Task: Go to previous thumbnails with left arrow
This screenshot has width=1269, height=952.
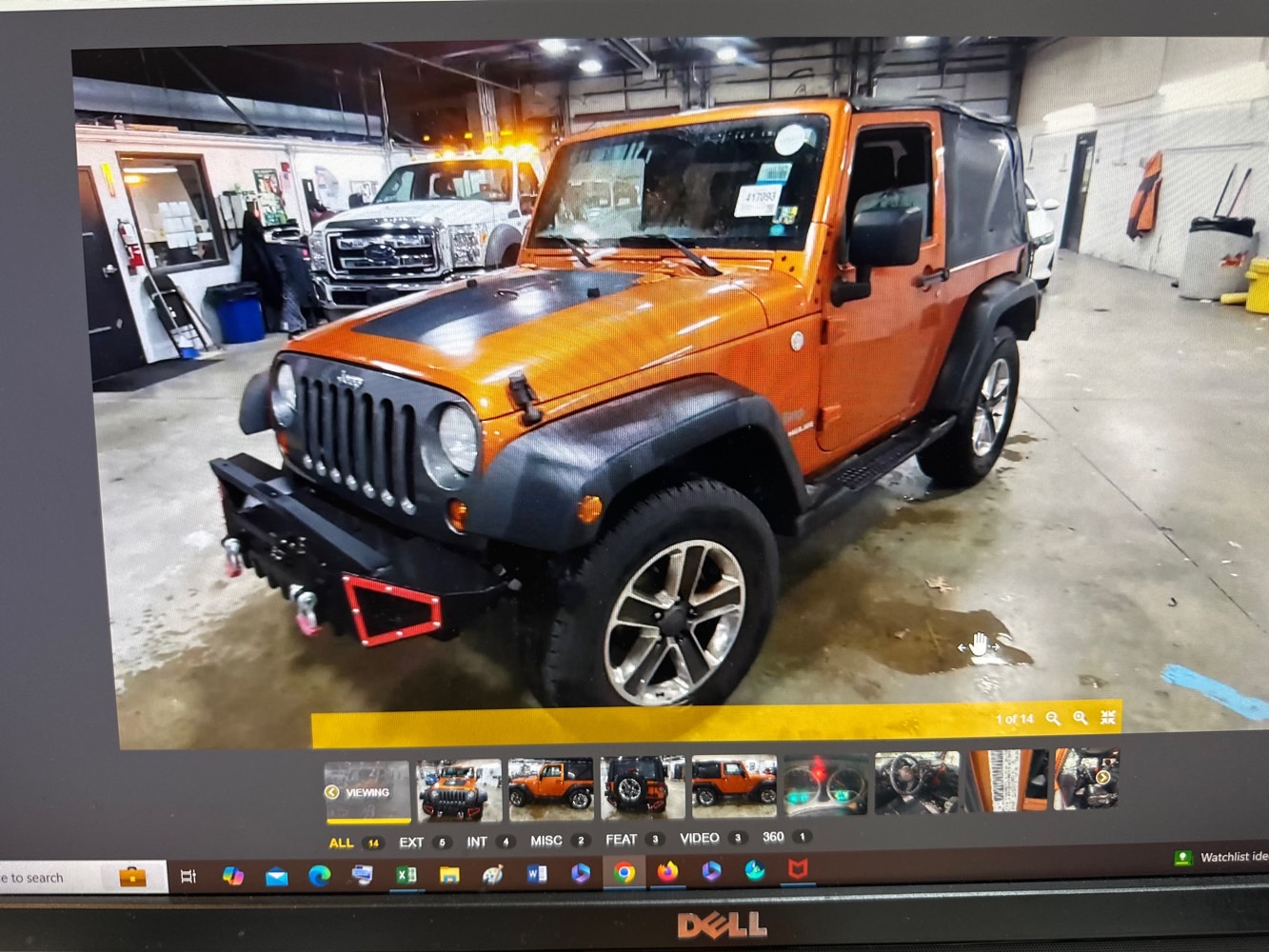Action: coord(331,792)
